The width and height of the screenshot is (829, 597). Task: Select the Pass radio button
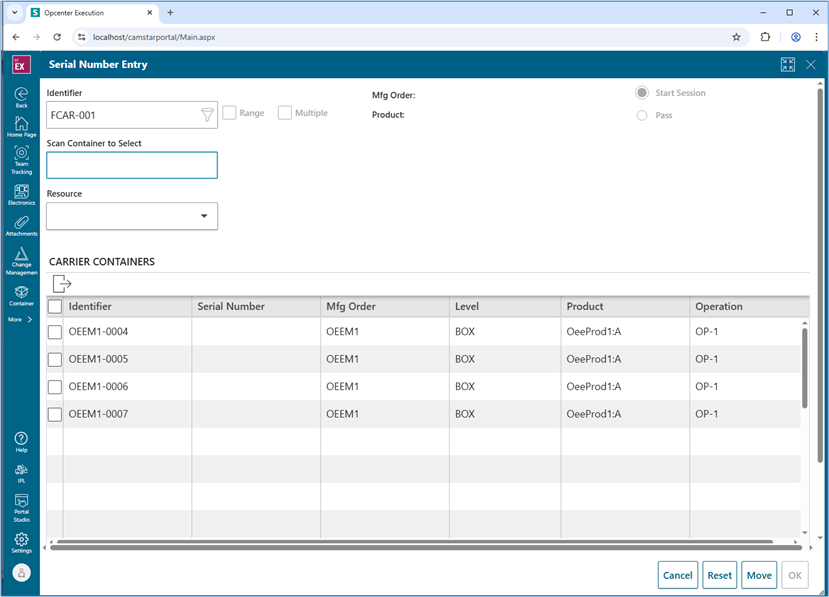tap(642, 116)
